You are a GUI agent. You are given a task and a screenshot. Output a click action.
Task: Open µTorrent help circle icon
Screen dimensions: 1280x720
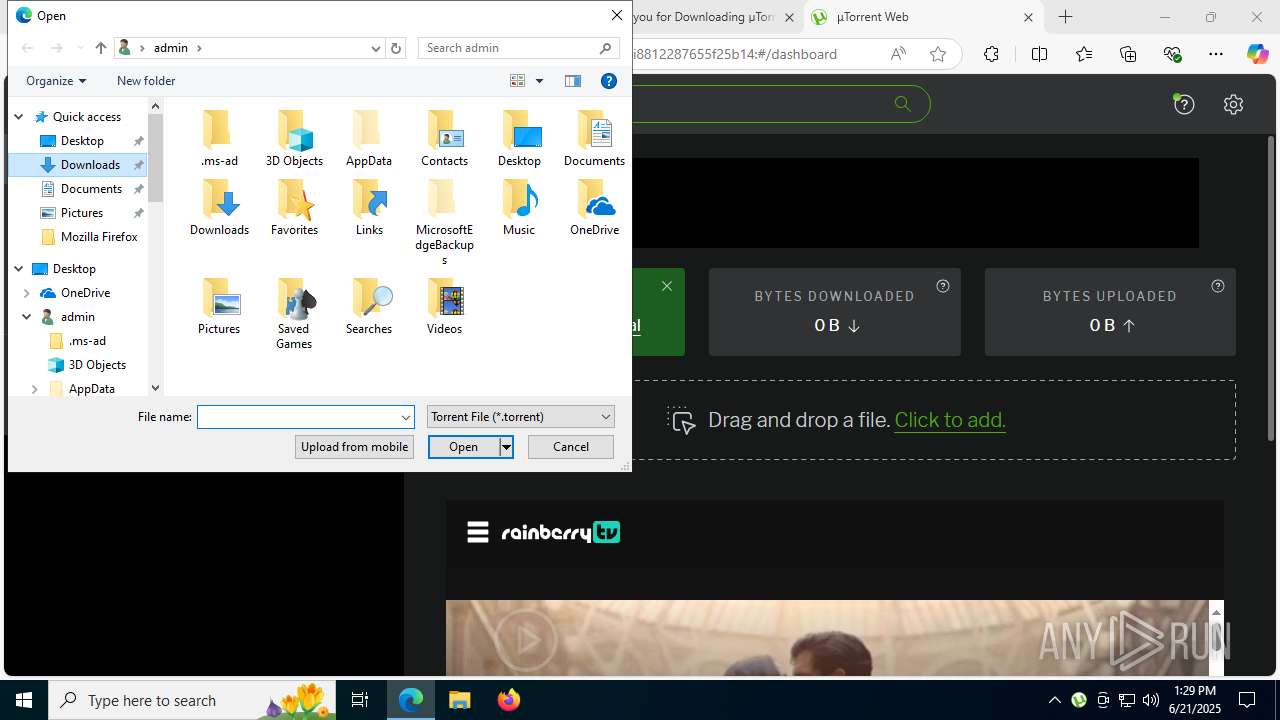coord(1184,104)
